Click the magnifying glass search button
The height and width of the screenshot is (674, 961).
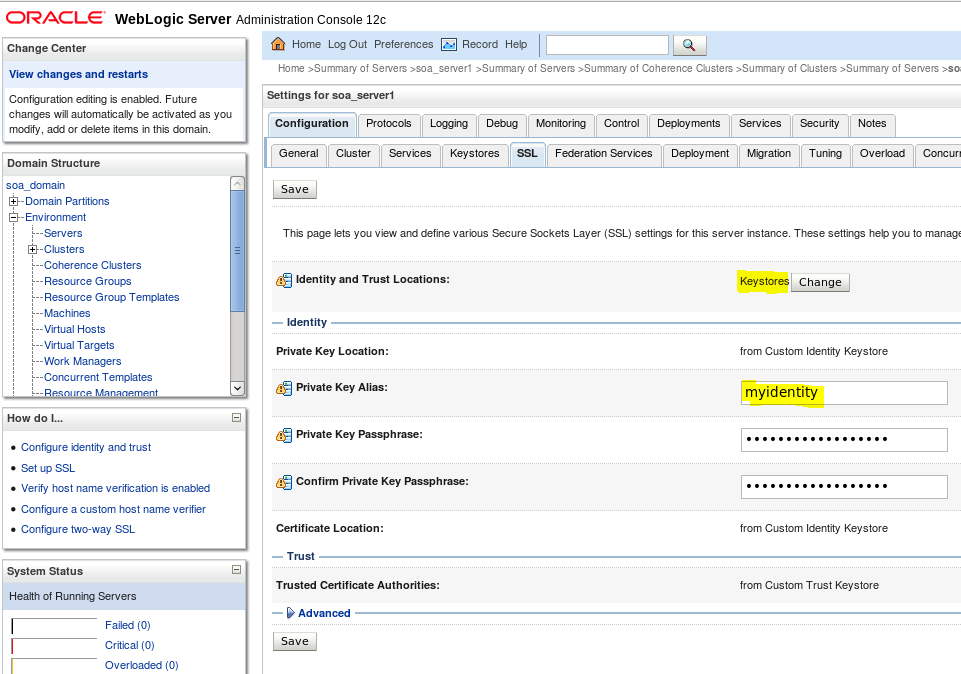tap(689, 45)
